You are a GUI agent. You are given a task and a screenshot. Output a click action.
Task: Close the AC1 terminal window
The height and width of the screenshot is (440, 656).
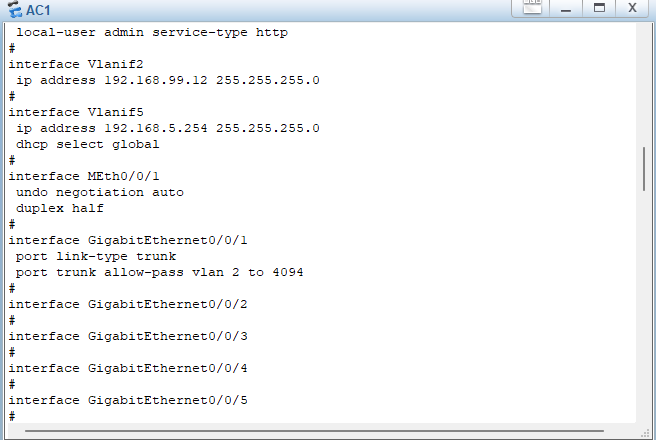pos(633,8)
